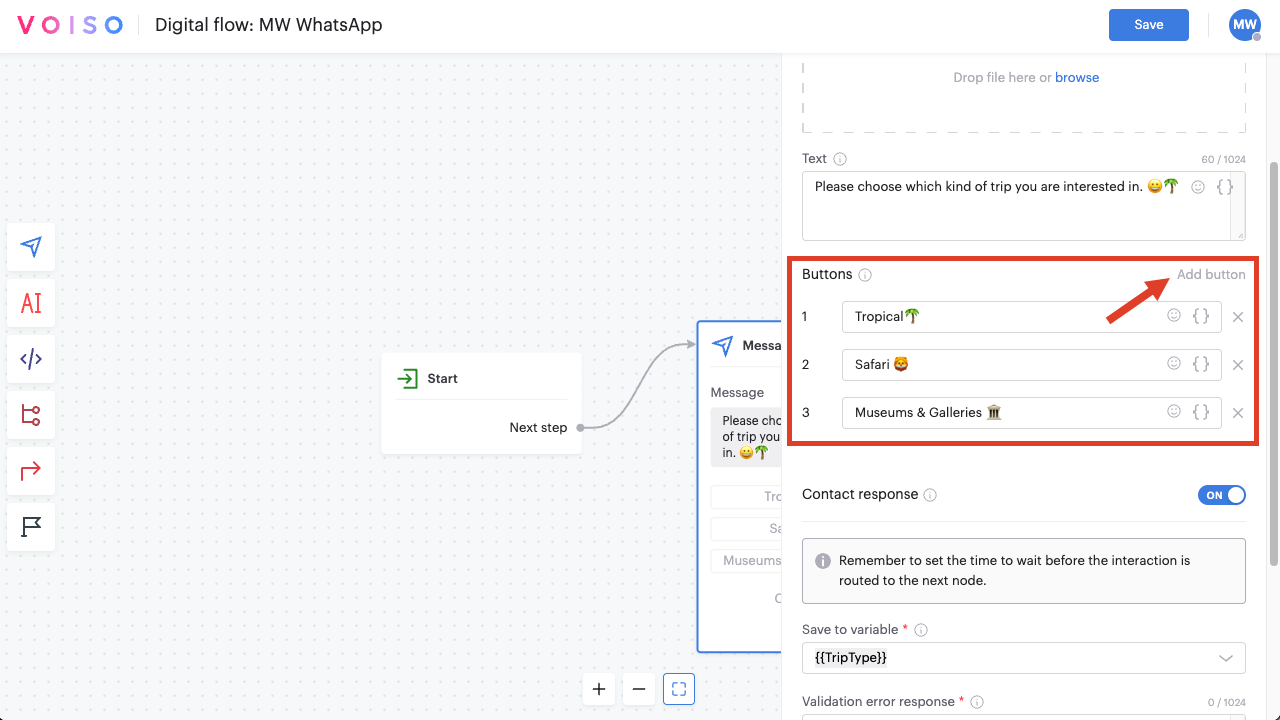
Task: Remove the Museums & Galleries button
Action: 1238,413
